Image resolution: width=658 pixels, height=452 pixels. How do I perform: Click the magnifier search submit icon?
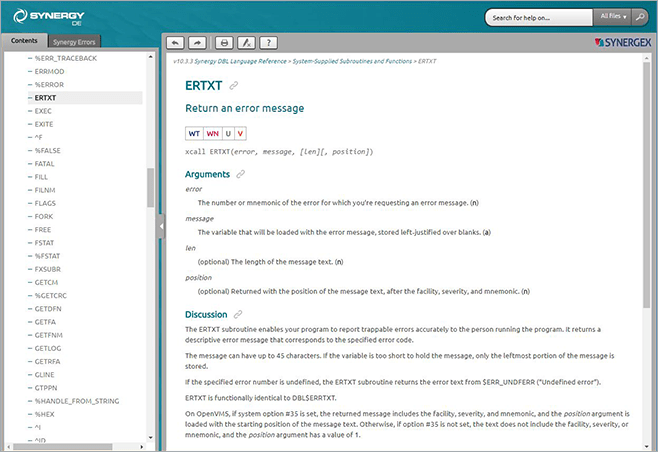click(640, 17)
